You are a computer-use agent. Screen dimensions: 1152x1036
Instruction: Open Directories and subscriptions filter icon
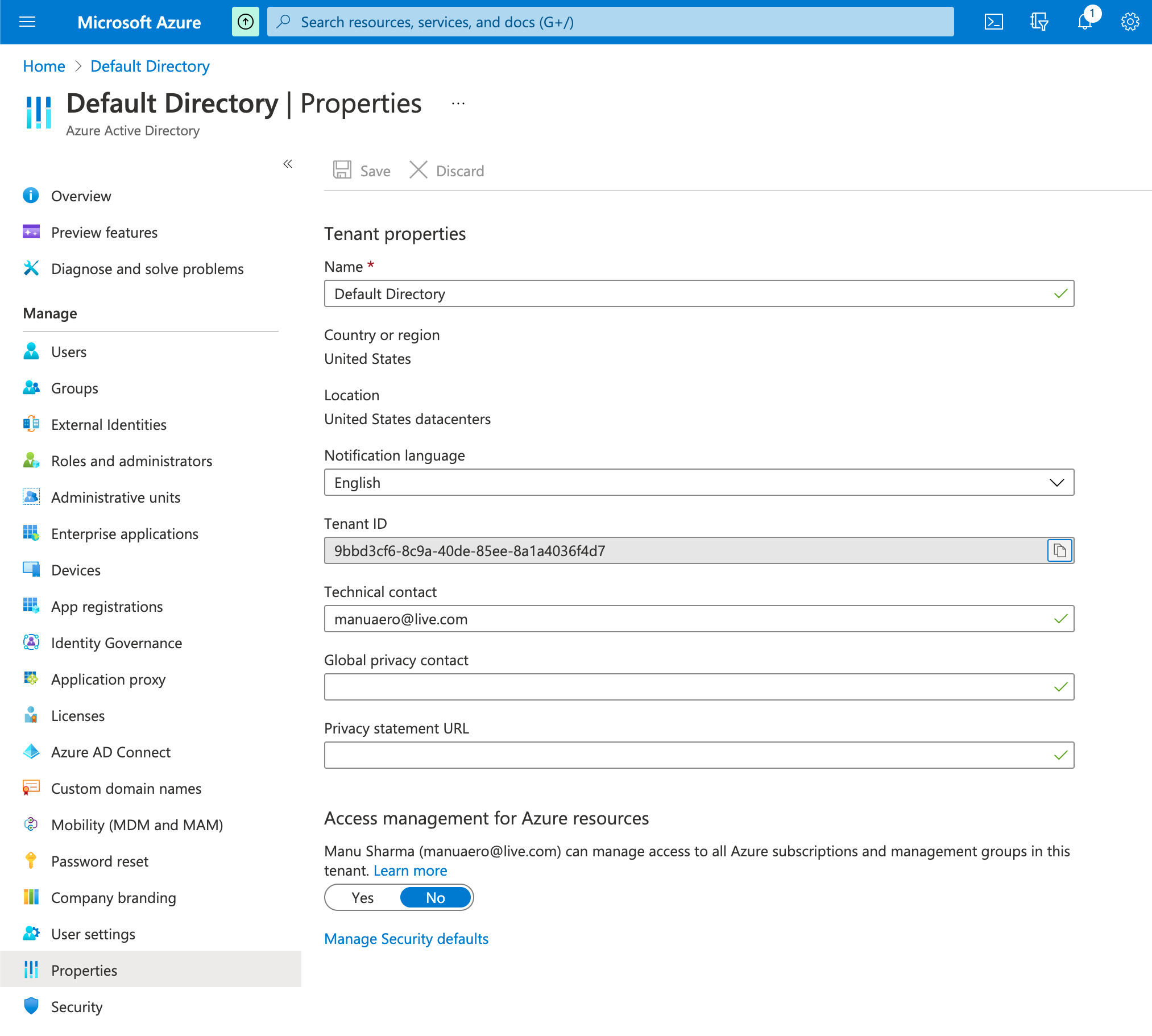click(x=1039, y=22)
